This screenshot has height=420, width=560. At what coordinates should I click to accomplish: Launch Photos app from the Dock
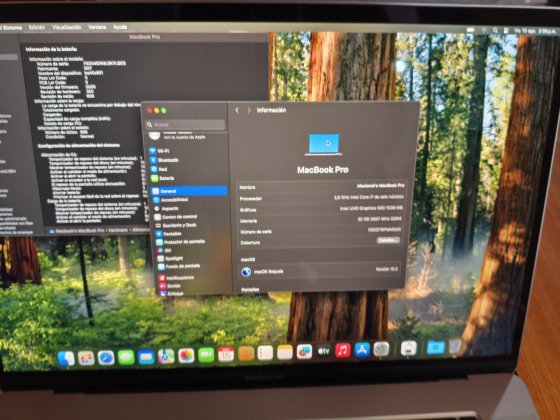(186, 356)
